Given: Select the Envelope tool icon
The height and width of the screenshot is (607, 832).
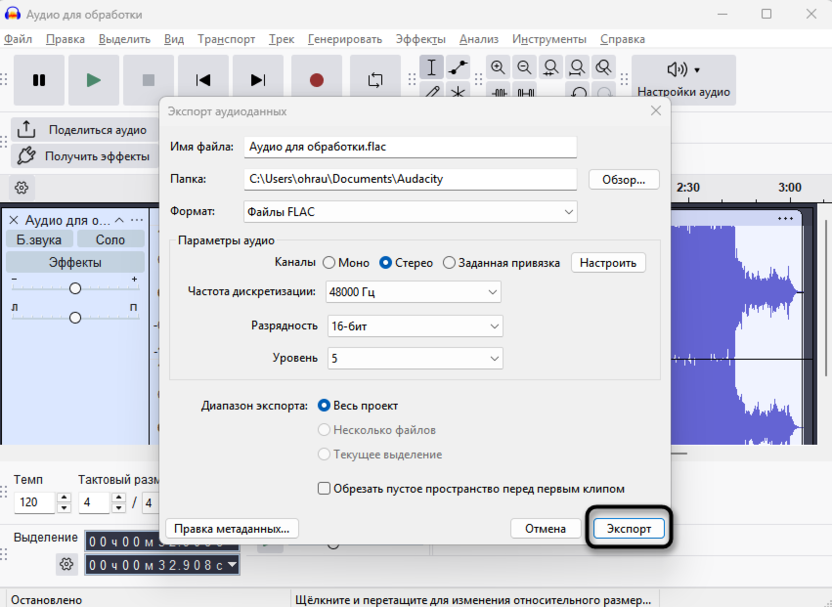Looking at the screenshot, I should tap(458, 68).
